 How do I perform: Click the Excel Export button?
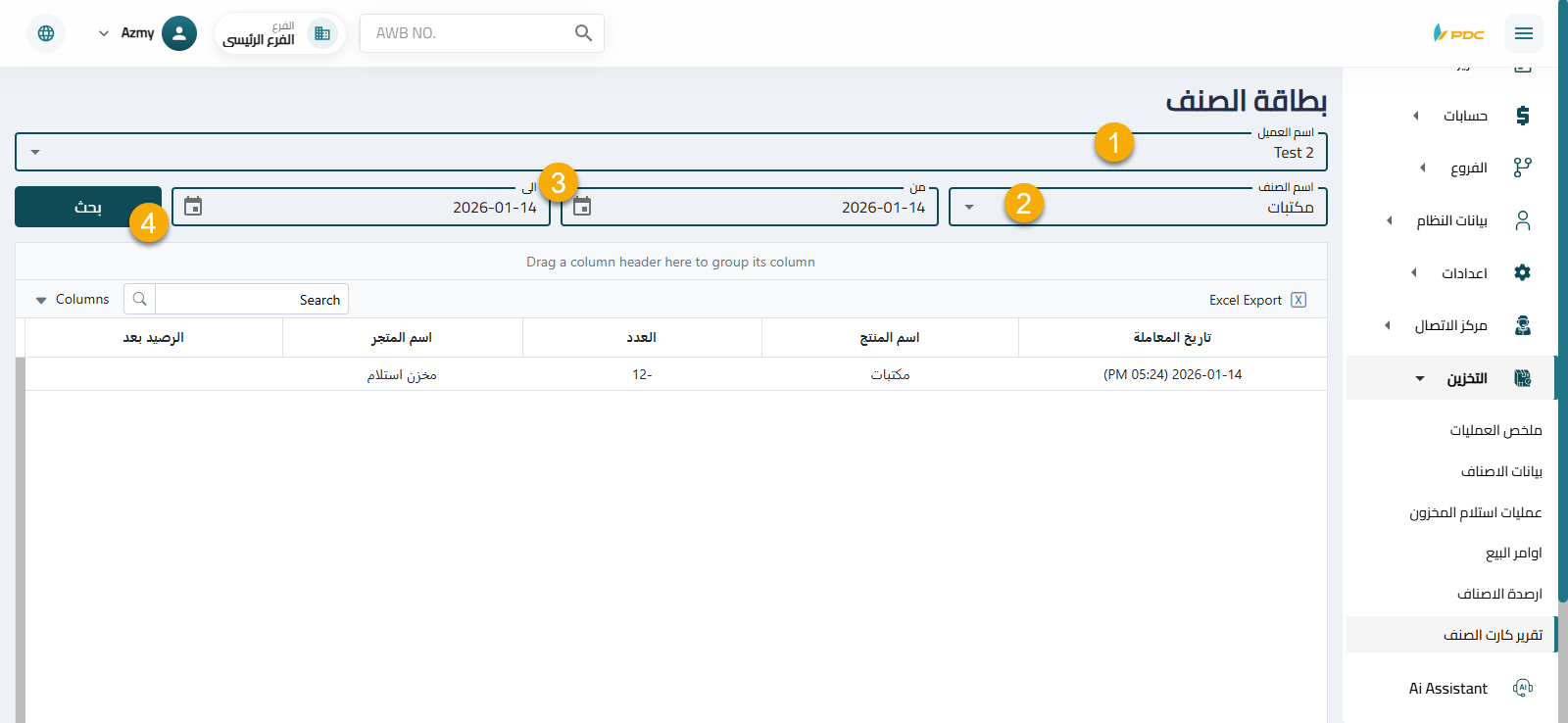1257,300
